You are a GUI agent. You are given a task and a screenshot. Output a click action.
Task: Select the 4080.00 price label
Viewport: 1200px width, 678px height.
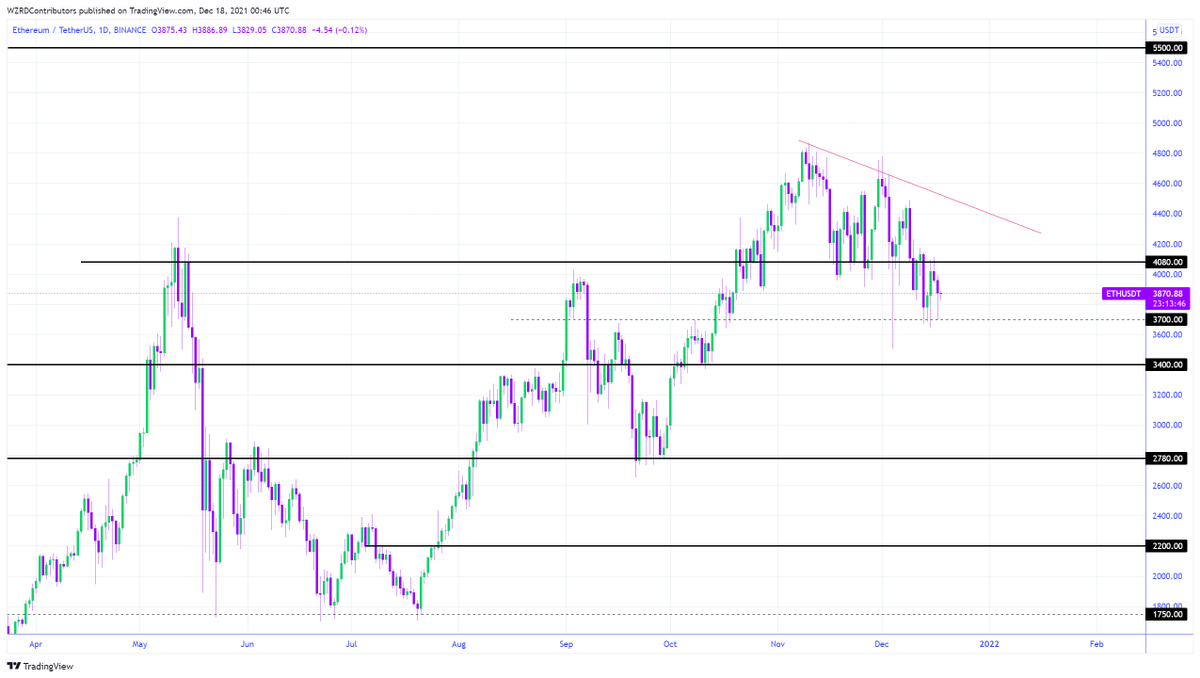[1167, 262]
